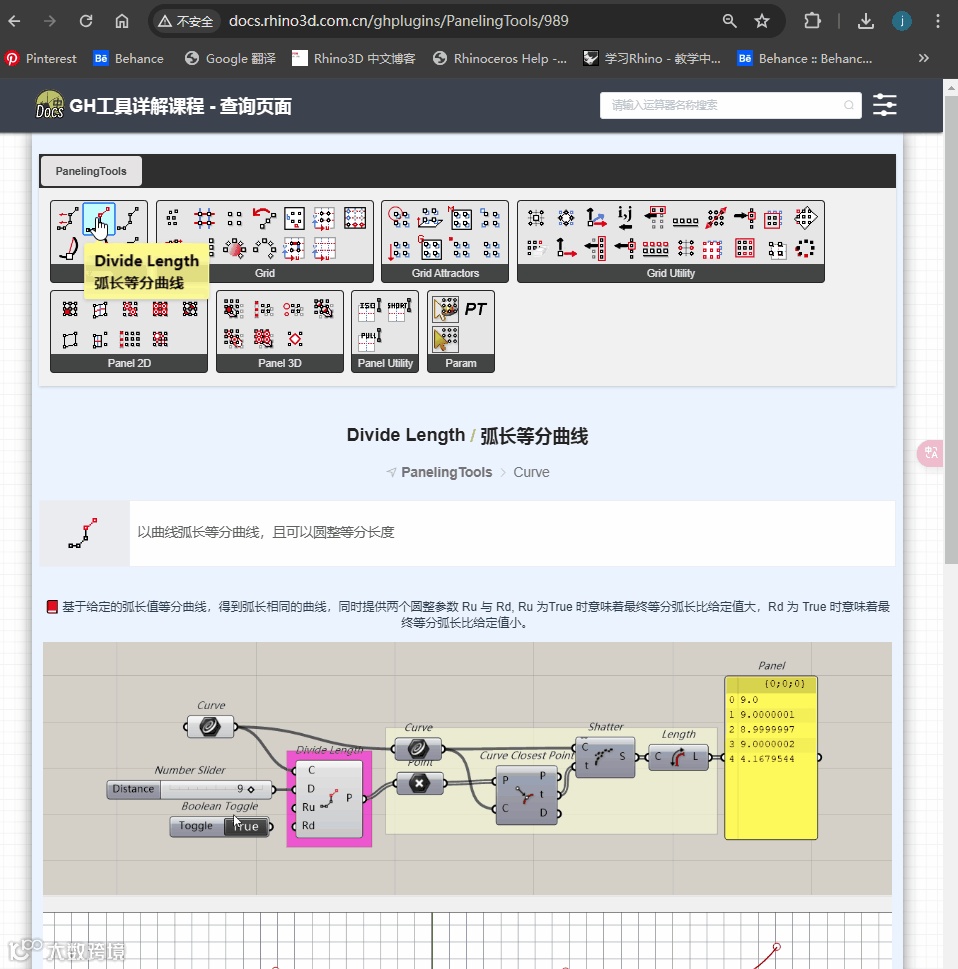Click the red circle attractor icon in Grid Attractors
The image size is (958, 969).
[399, 218]
